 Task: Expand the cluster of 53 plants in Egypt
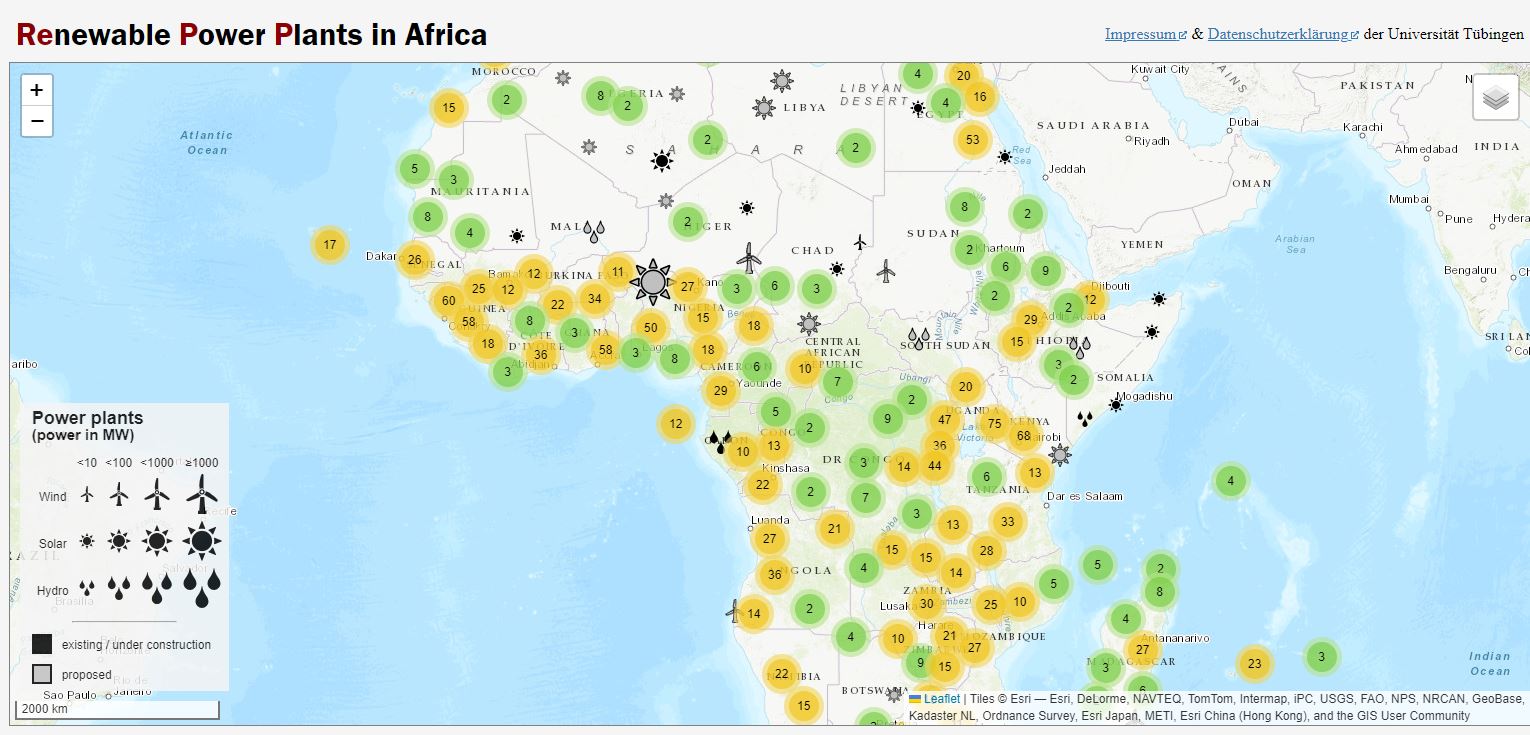(972, 140)
